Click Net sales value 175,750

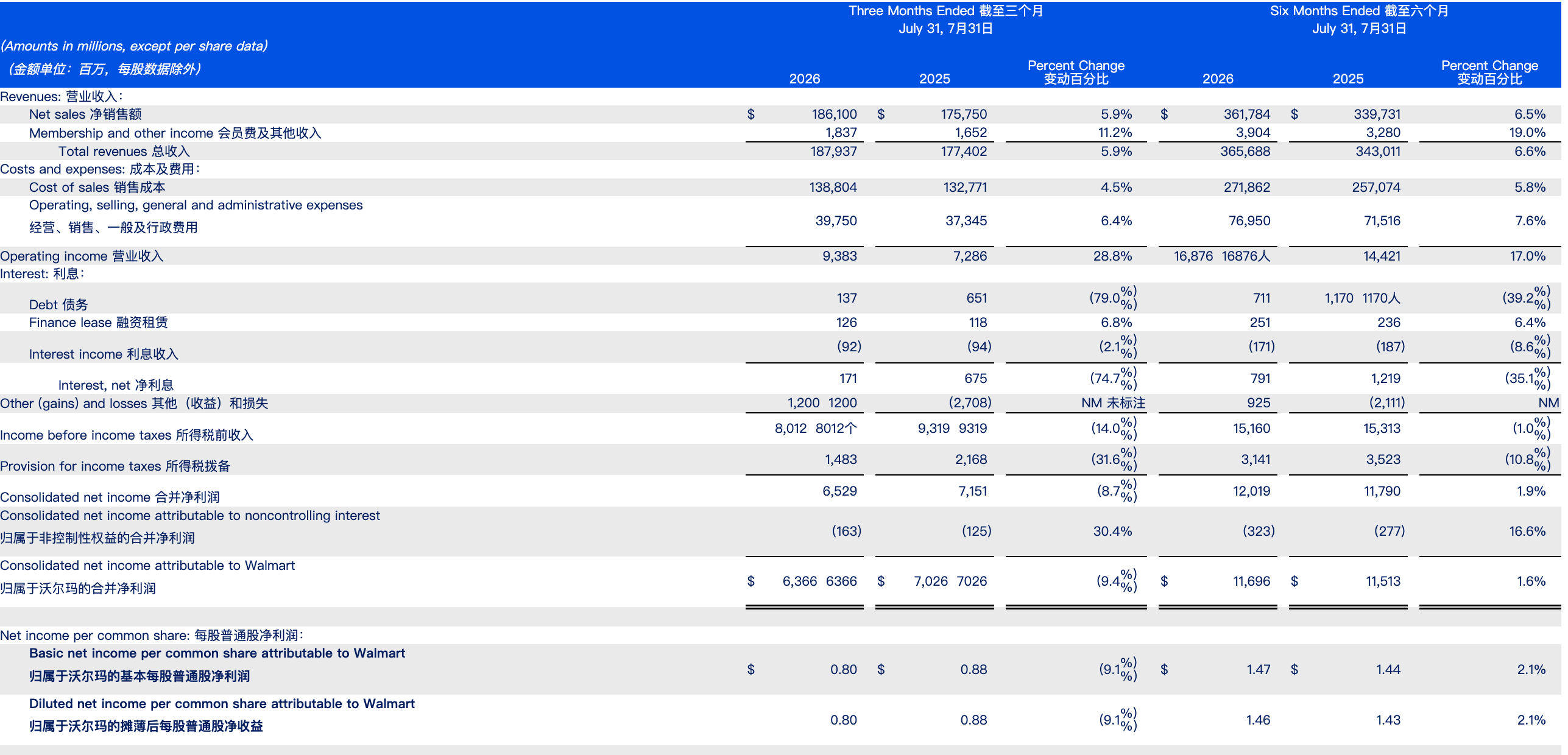964,114
